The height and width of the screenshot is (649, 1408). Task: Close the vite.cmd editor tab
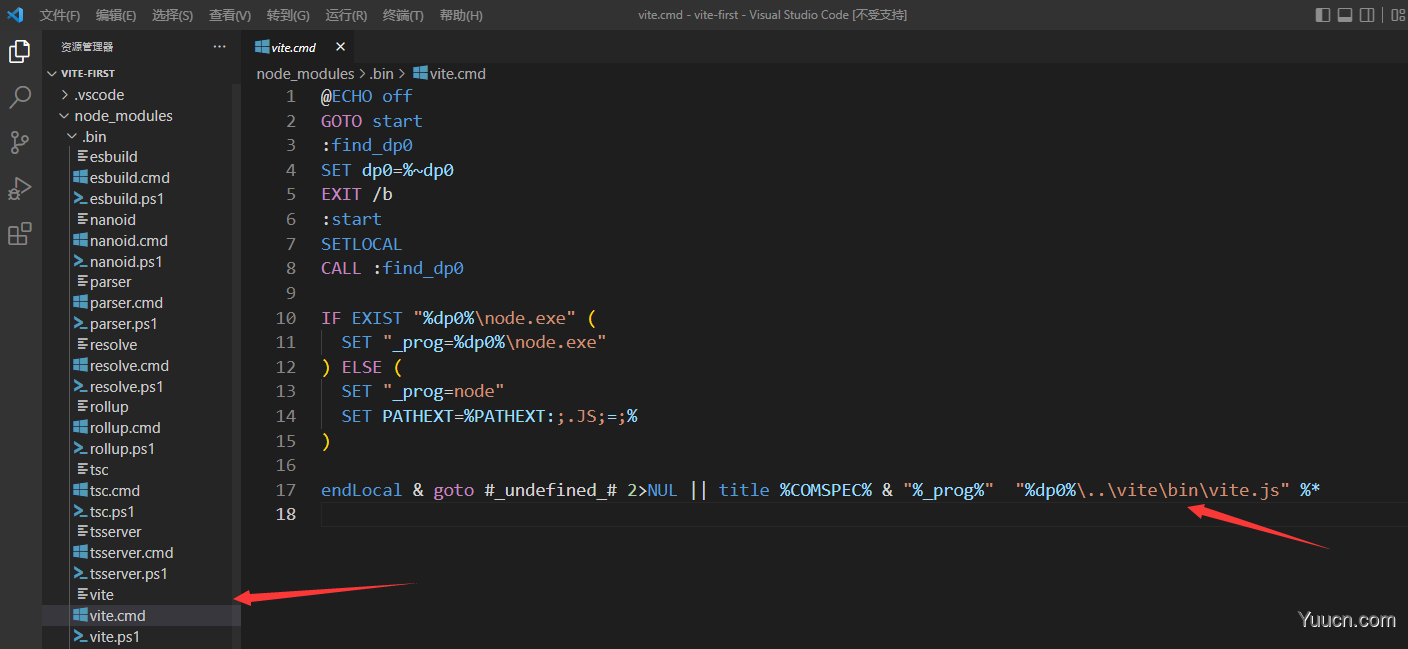(x=340, y=47)
